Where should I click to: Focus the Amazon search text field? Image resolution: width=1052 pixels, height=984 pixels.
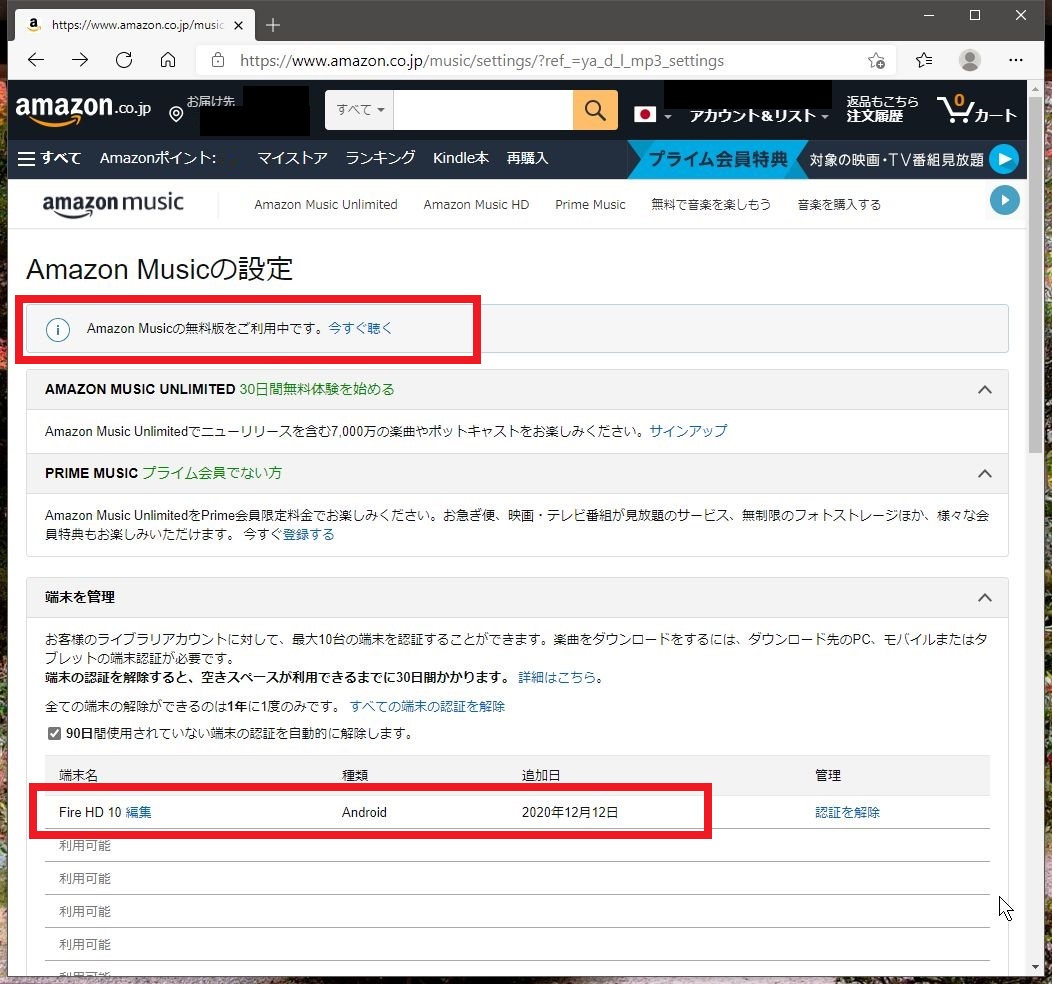pyautogui.click(x=483, y=110)
